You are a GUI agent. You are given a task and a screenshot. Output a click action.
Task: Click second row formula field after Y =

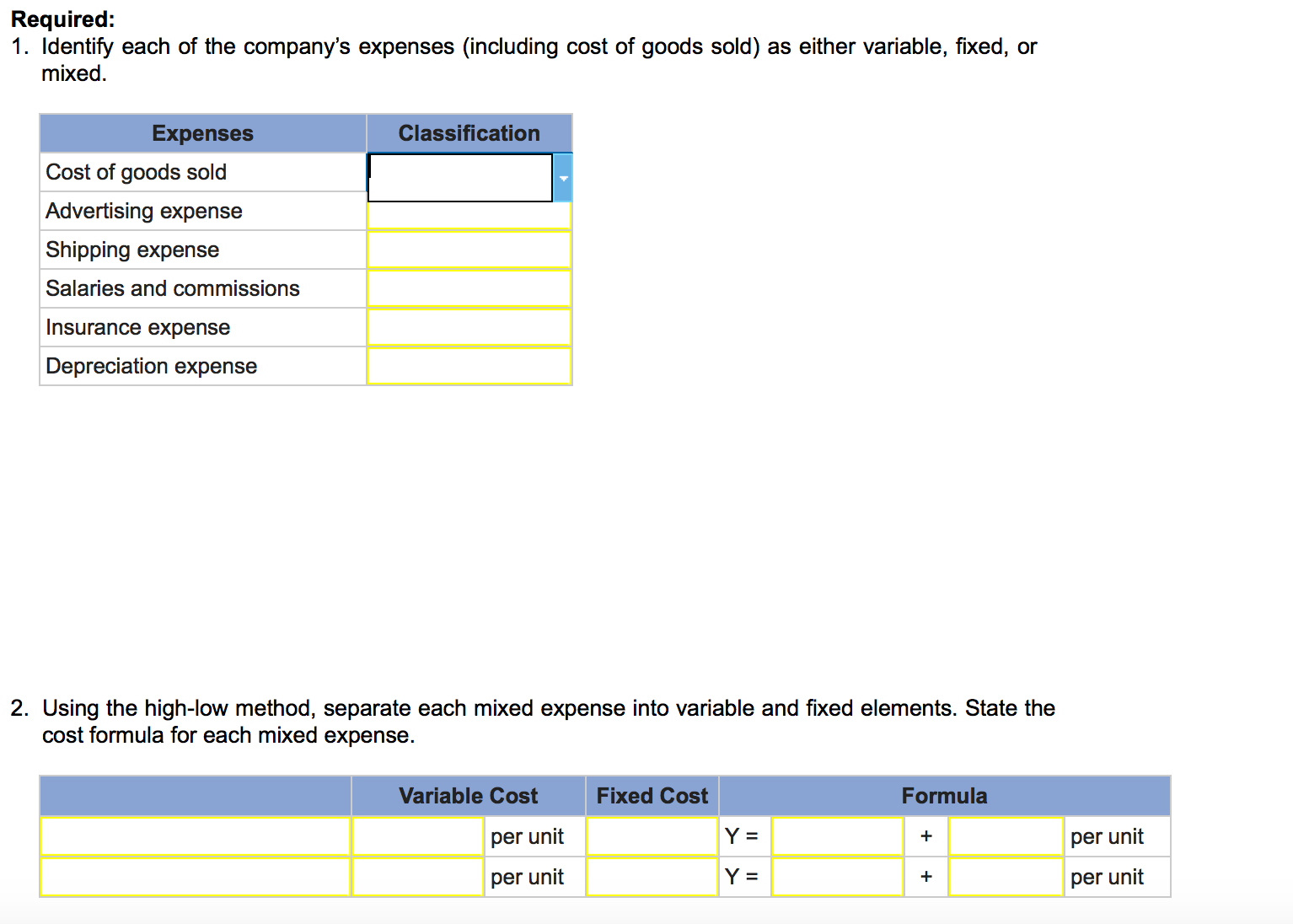pos(838,877)
